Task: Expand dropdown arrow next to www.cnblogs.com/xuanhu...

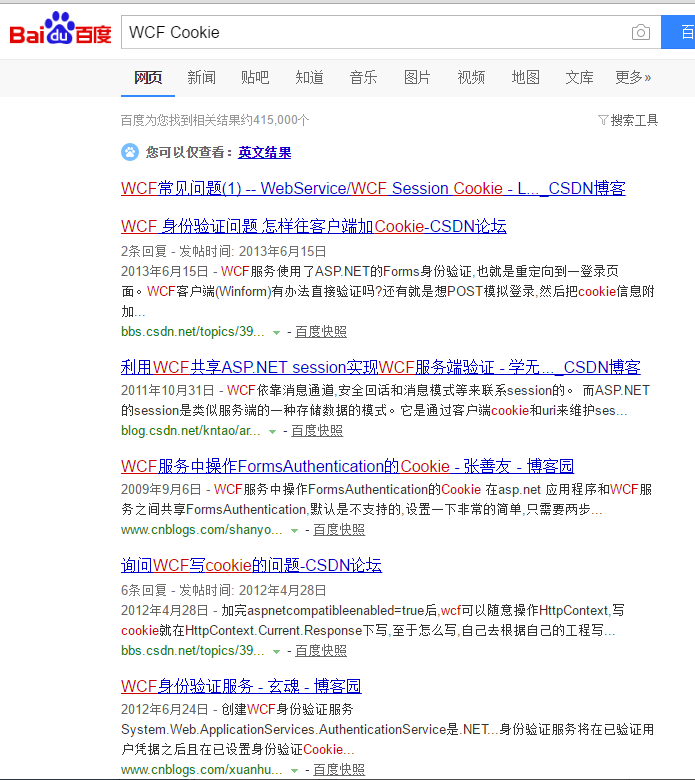Action: [x=294, y=770]
